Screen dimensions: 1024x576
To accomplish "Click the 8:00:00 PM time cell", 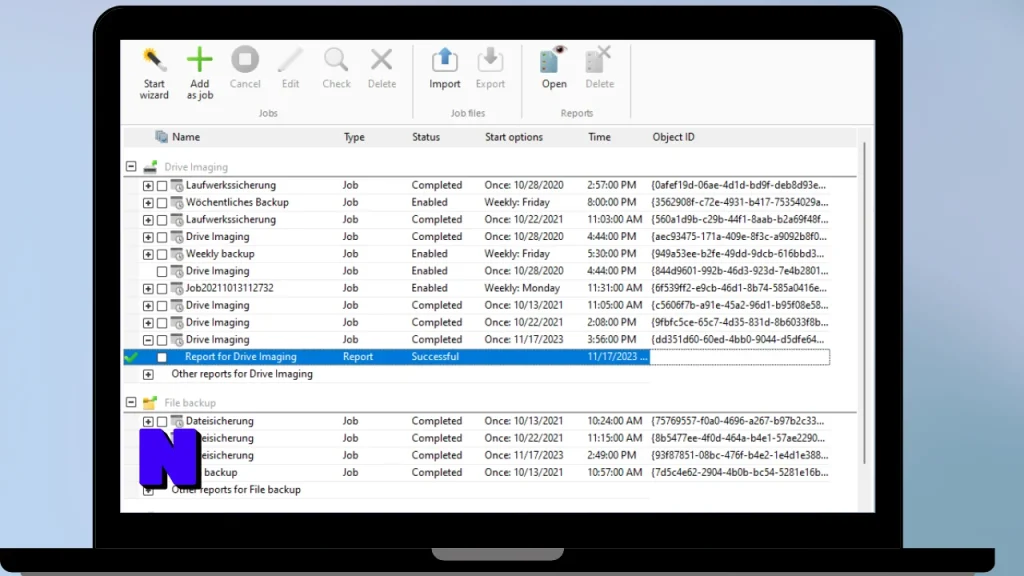I will [x=611, y=202].
